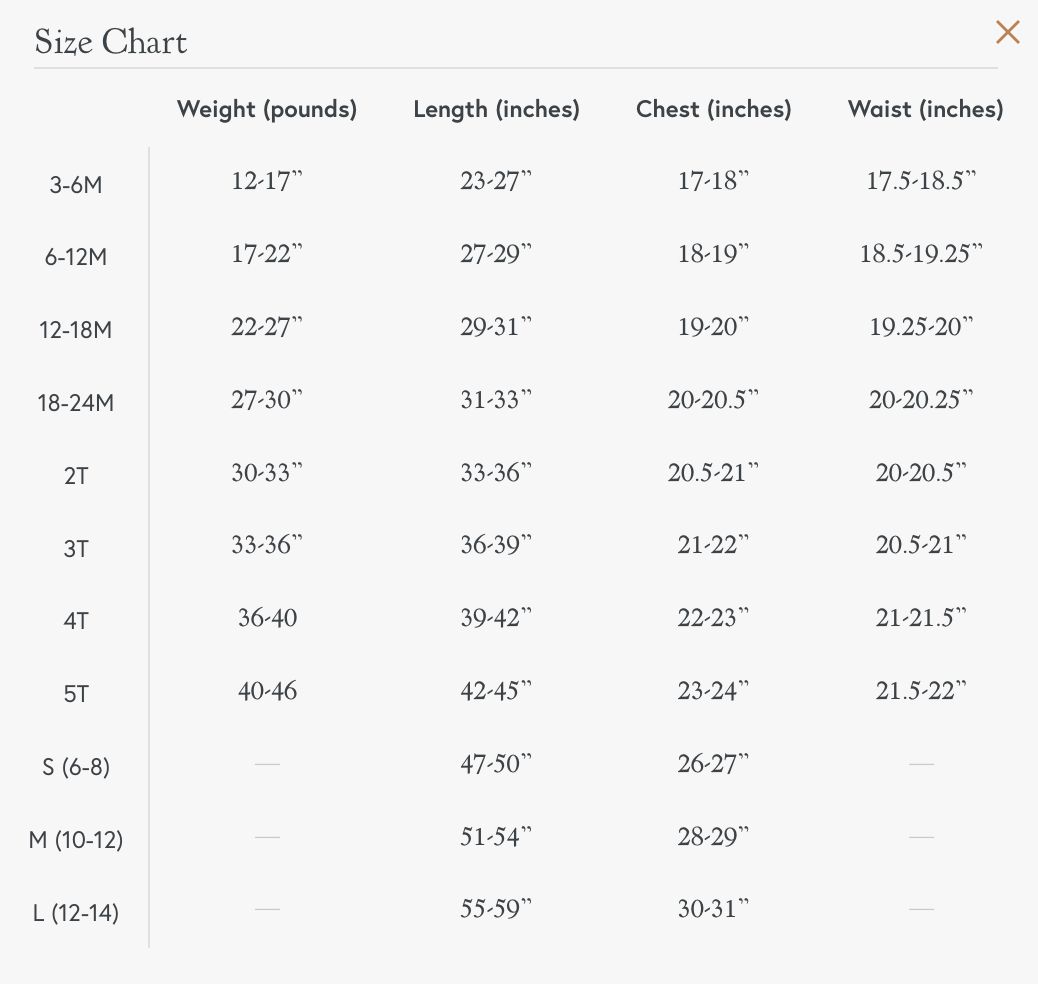Select the 55-59” length value
Image resolution: width=1038 pixels, height=984 pixels.
coord(496,909)
